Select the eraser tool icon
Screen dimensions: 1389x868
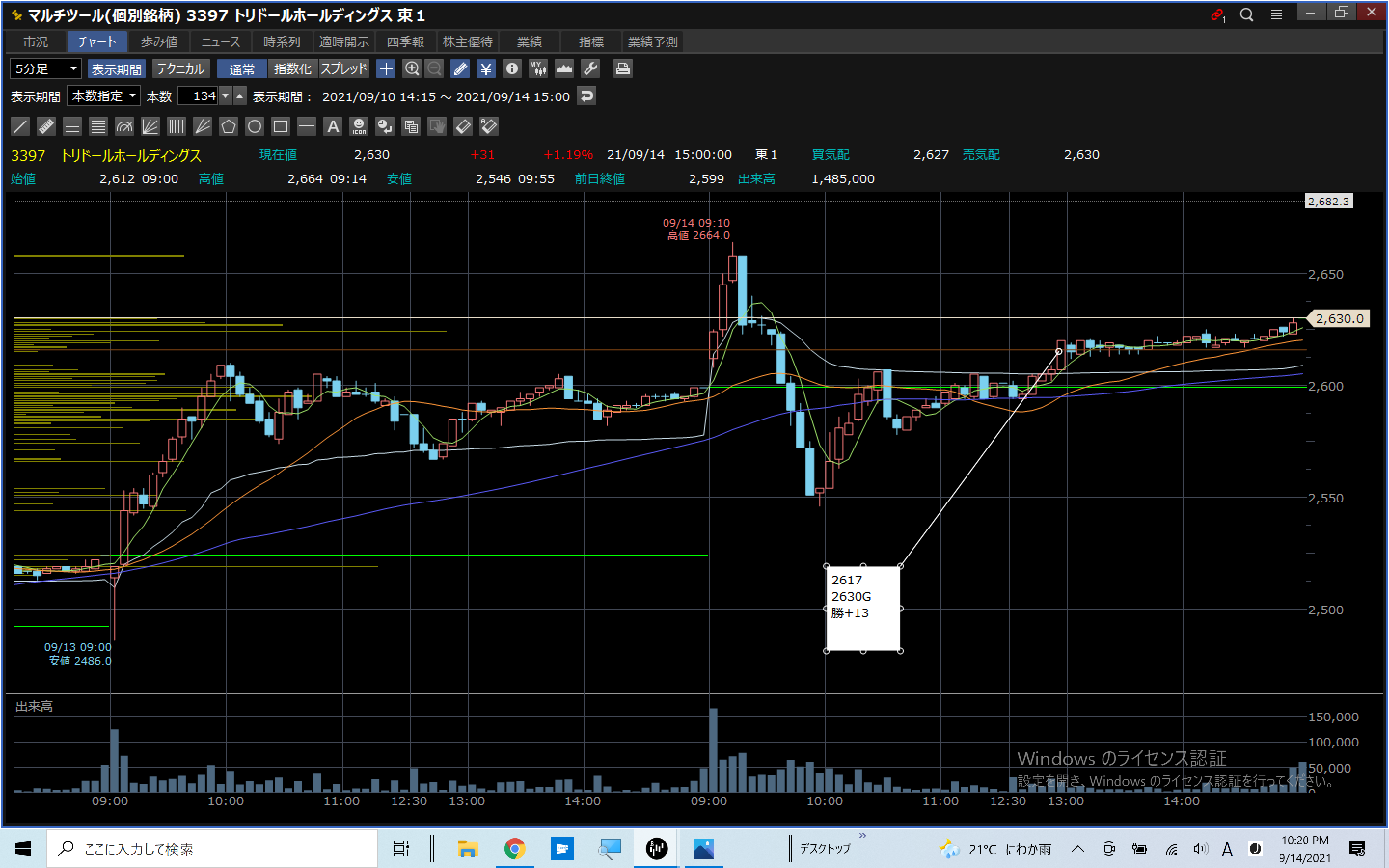pos(463,126)
